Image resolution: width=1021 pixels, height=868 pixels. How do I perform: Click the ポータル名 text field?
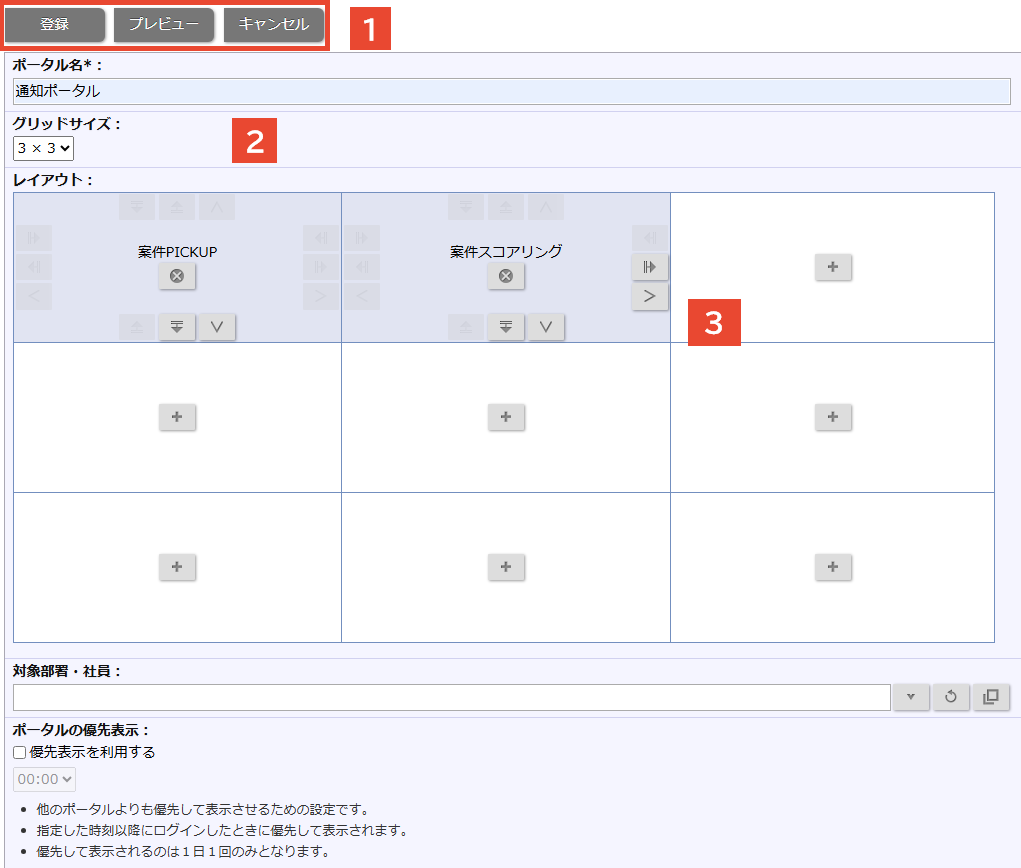511,91
